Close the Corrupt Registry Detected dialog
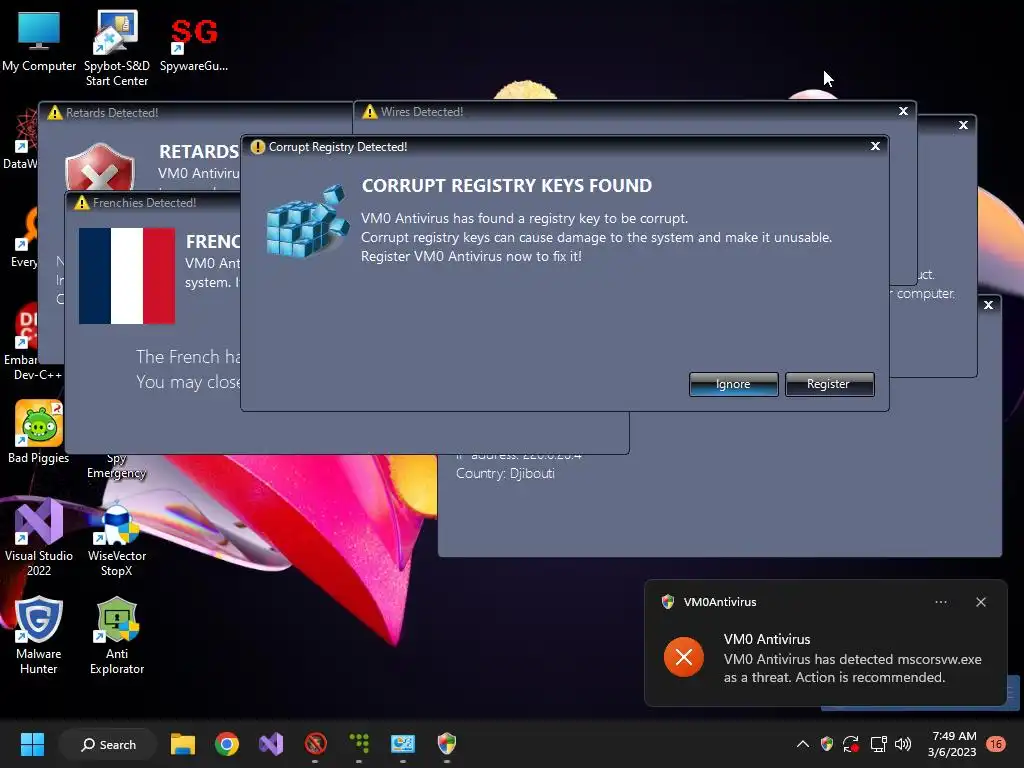The image size is (1024, 768). click(x=875, y=146)
